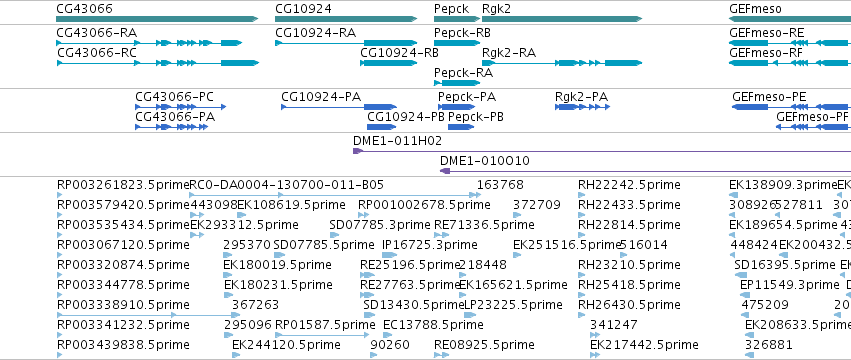This screenshot has width=851, height=360.
Task: Click the RP003320874.5prime EST marker
Action: [60, 275]
